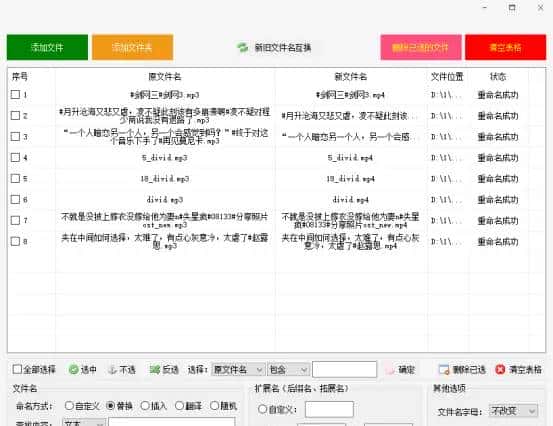This screenshot has height=426, width=553.
Task: Tick the checkbox for row 4
Action: [x=15, y=157]
